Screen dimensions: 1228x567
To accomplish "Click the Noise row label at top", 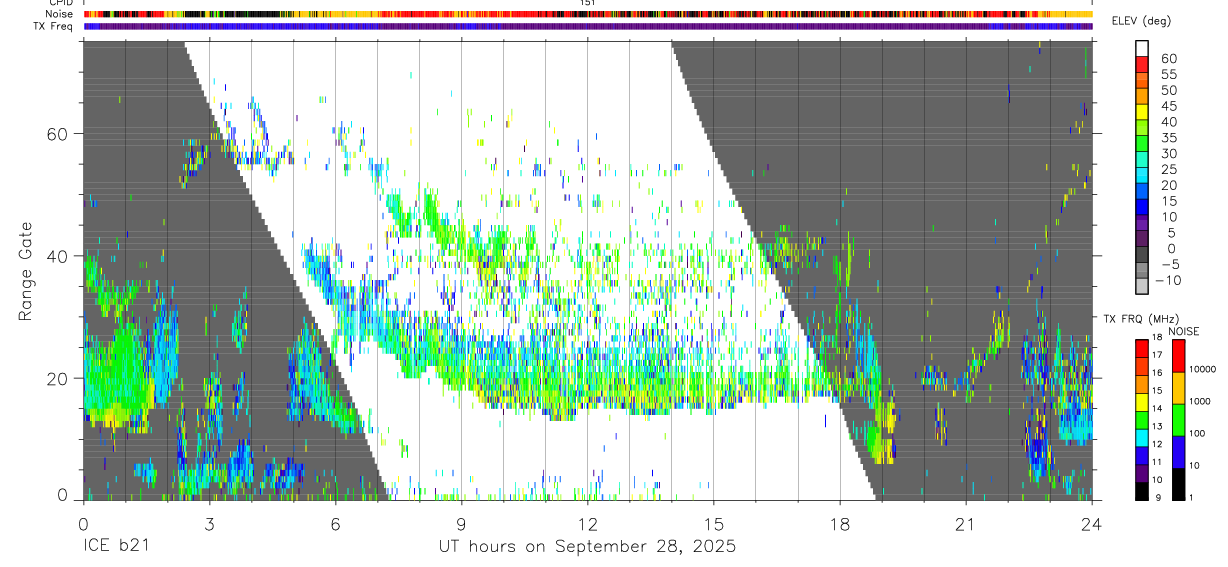I will pyautogui.click(x=60, y=14).
